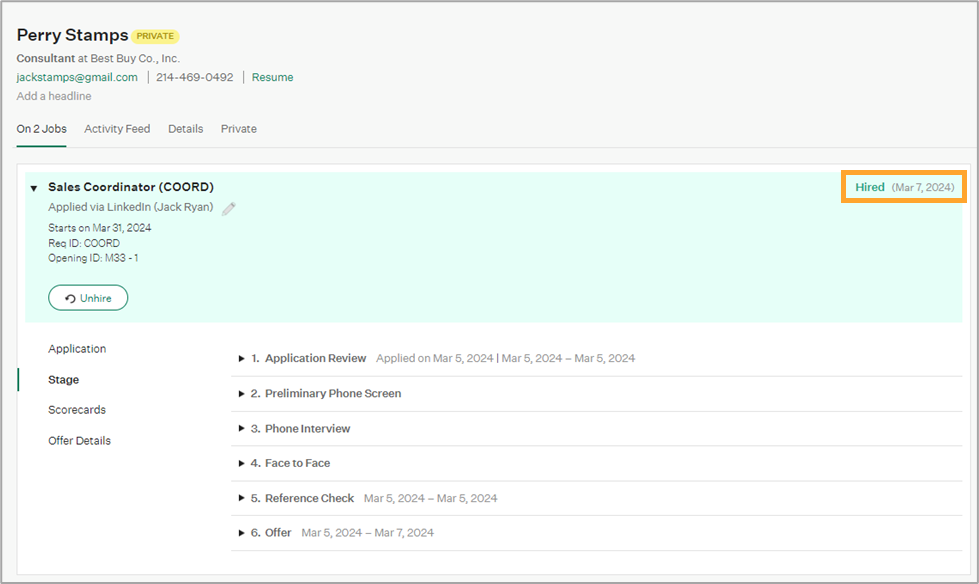Switch to the Details tab
The height and width of the screenshot is (584, 979).
185,129
